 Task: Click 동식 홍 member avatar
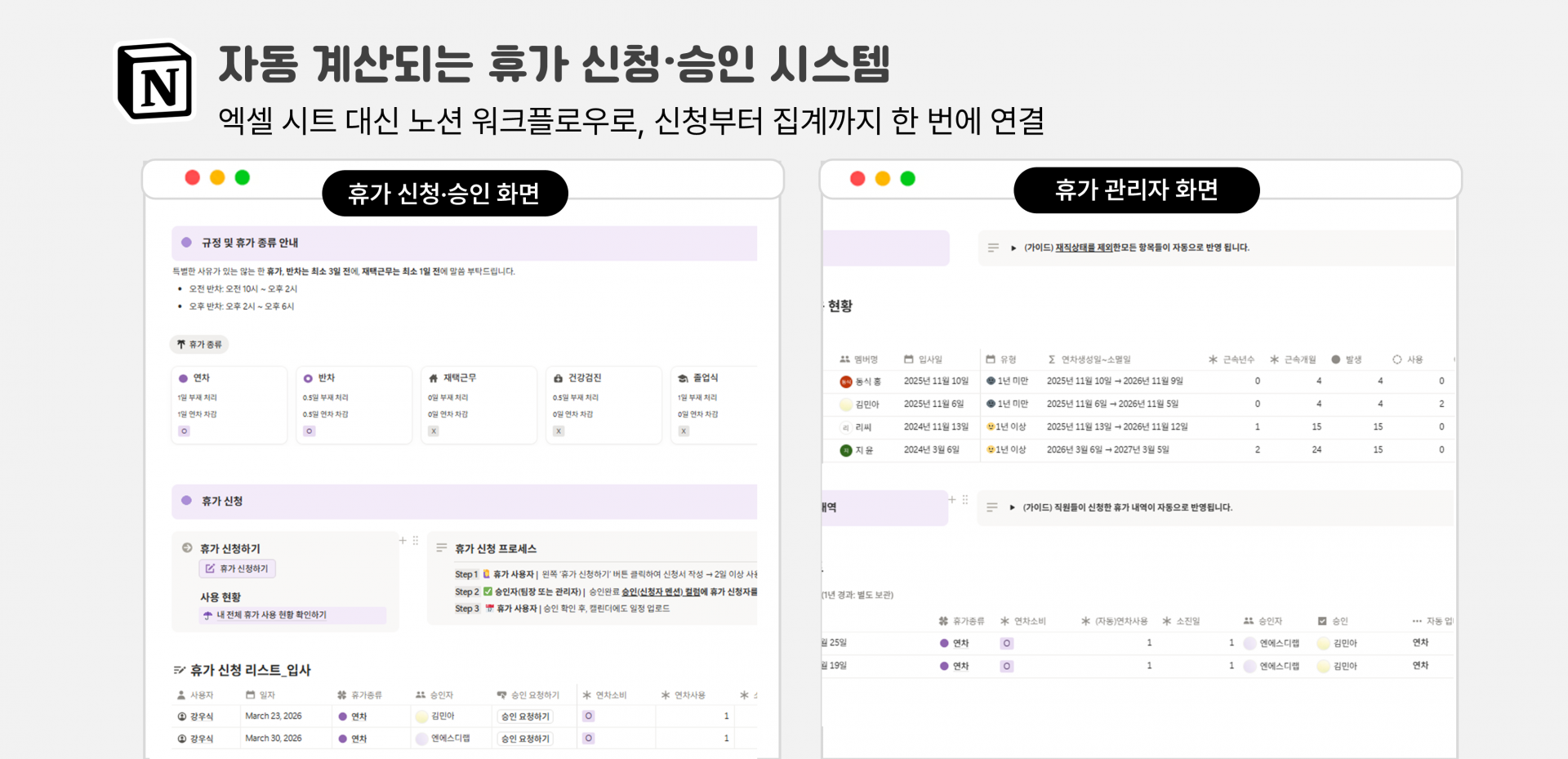846,382
